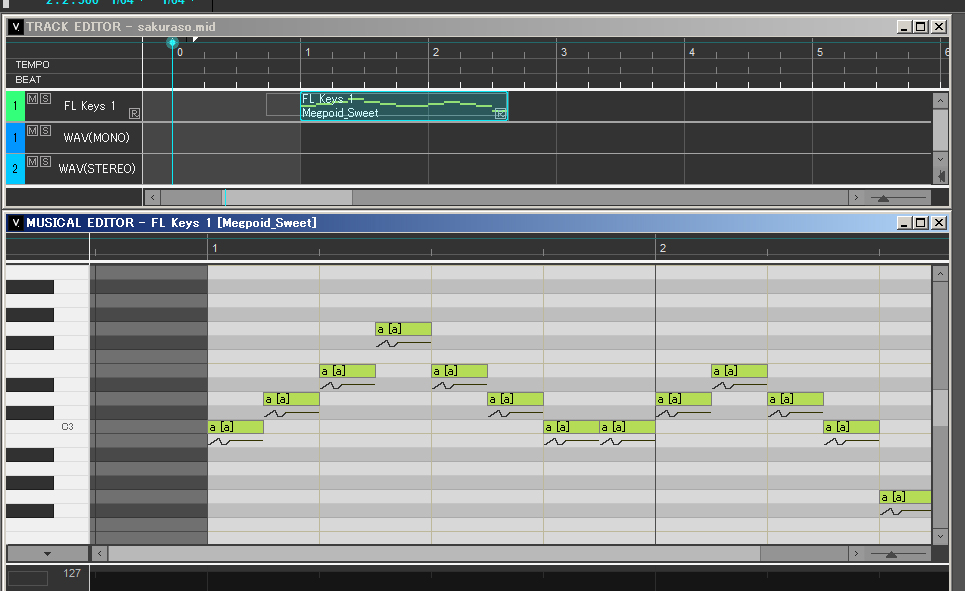
Task: Click the cyan WAV(STEREO) track number 2 box
Action: (15, 169)
